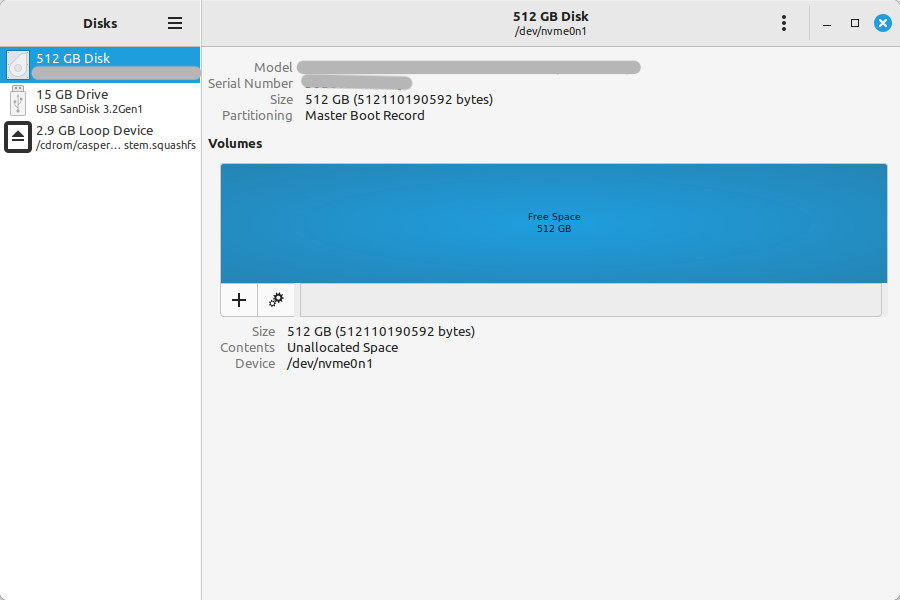Screen dimensions: 900x600
Task: Close the Disks window
Action: pyautogui.click(x=883, y=23)
